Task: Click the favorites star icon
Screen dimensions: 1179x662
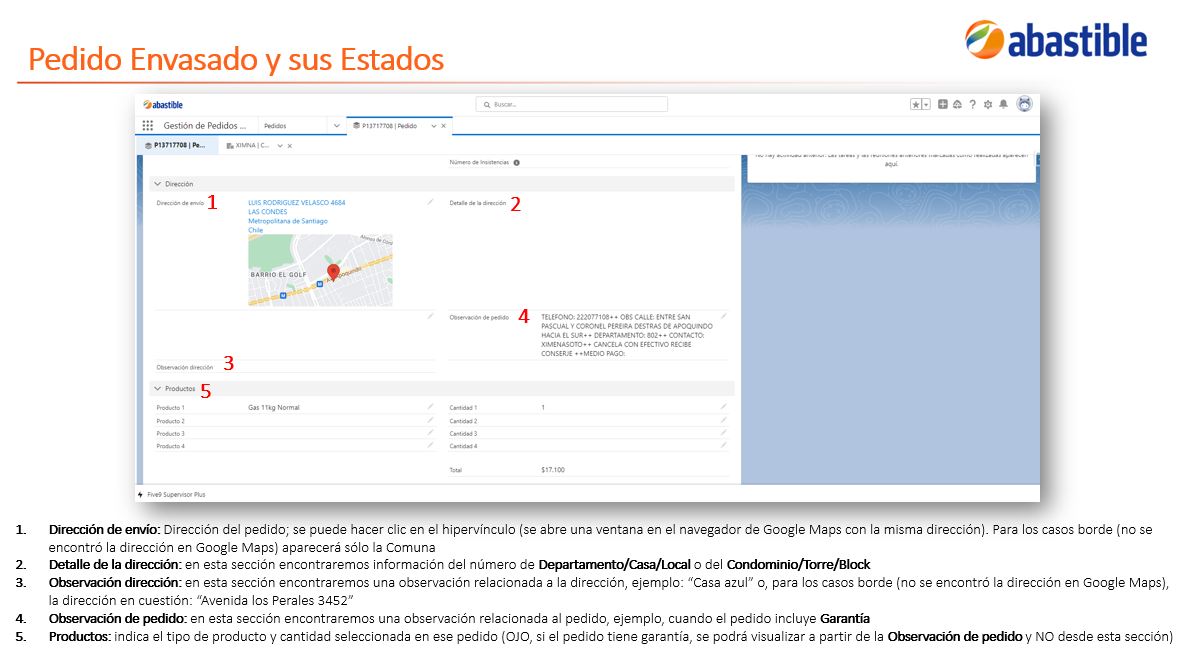Action: pos(916,105)
